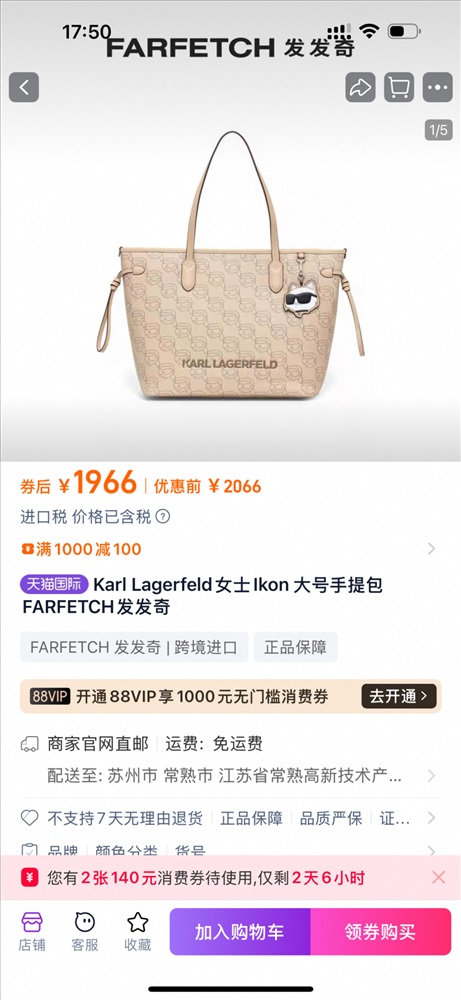Tap the 1/5 image page indicator
Viewport: 461px width, 1000px height.
[439, 131]
